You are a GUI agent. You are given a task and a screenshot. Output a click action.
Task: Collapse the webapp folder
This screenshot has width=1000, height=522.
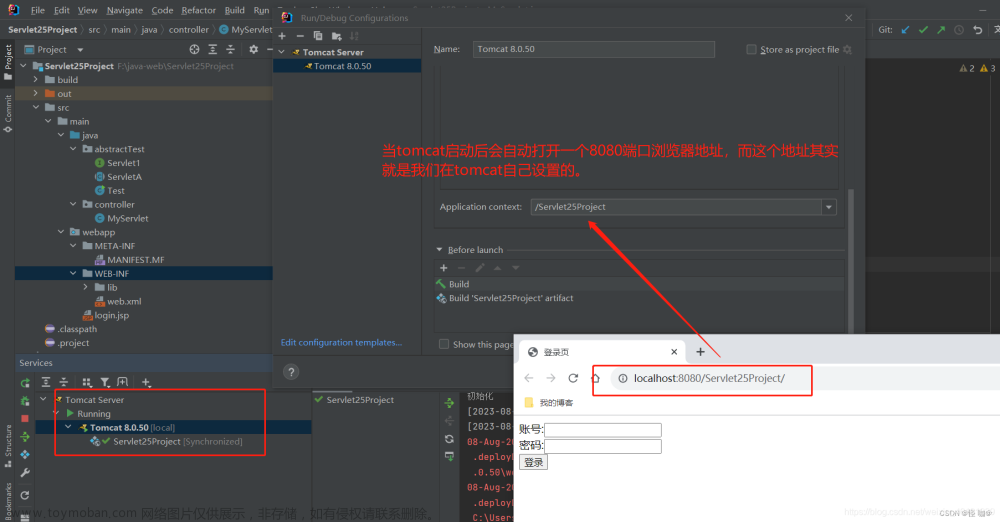61,232
